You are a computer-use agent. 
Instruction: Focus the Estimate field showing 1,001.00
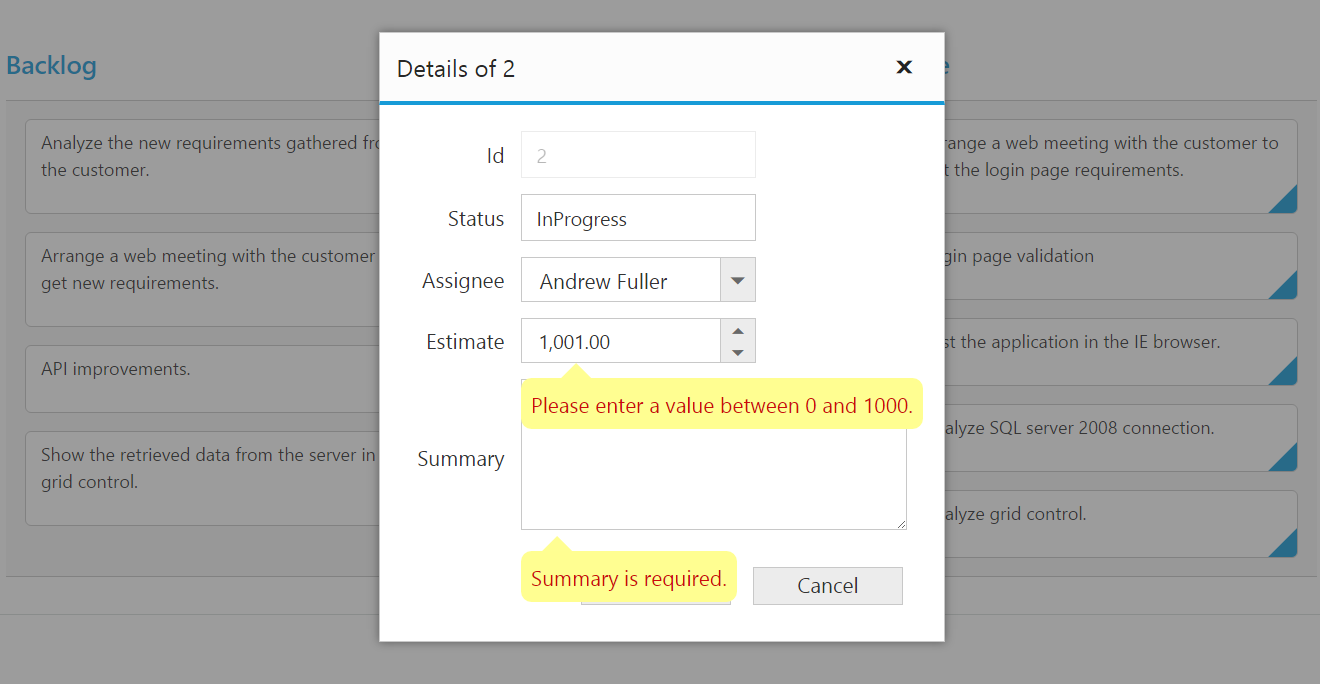(x=620, y=341)
